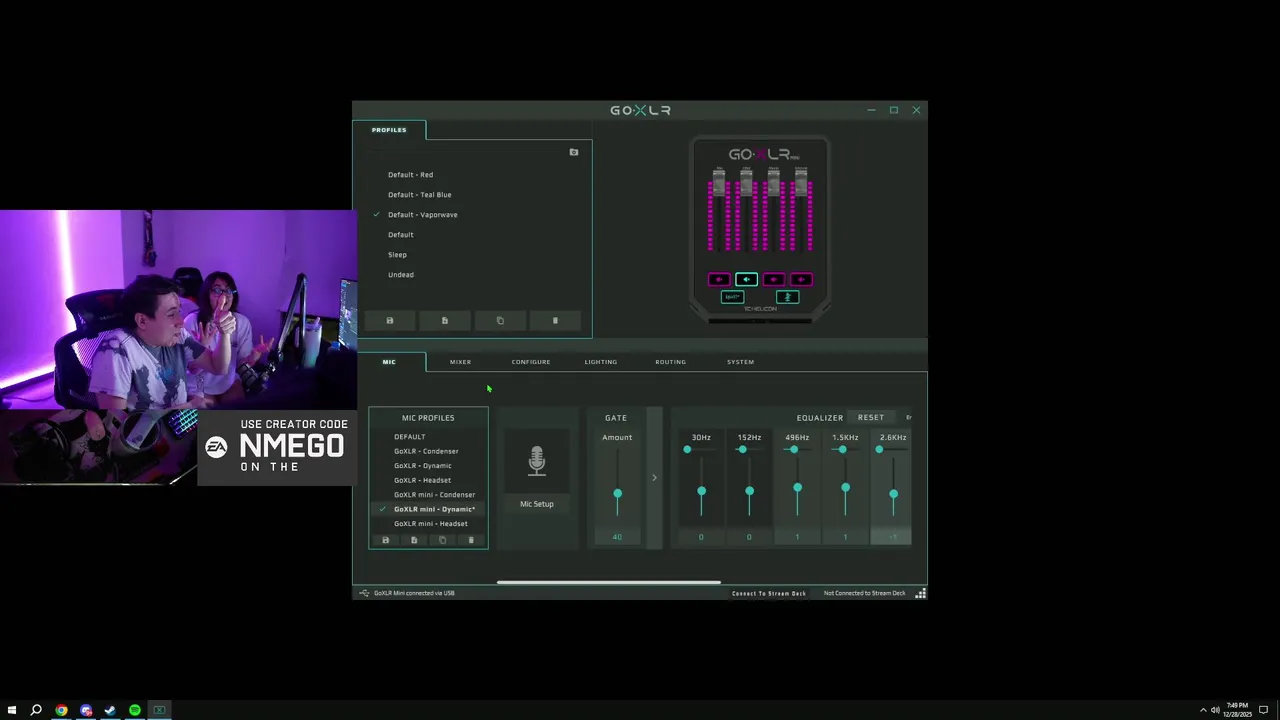The image size is (1280, 720).
Task: Go to the System tab
Action: 740,362
